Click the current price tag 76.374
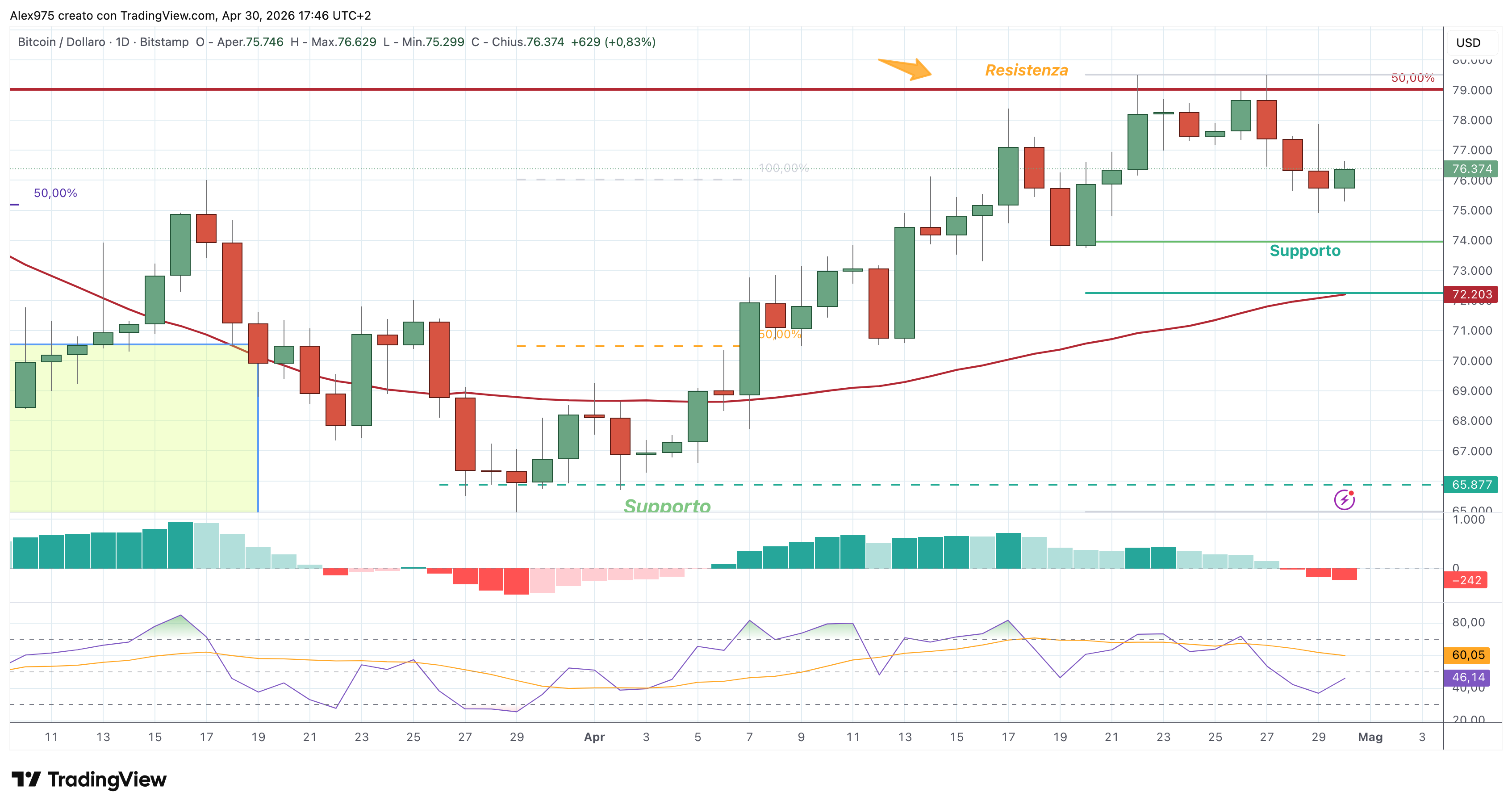1512x809 pixels. click(x=1471, y=169)
